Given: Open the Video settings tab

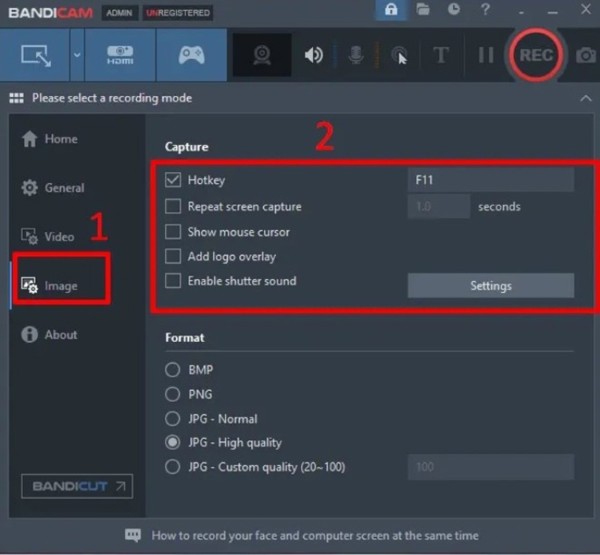Looking at the screenshot, I should coord(59,237).
